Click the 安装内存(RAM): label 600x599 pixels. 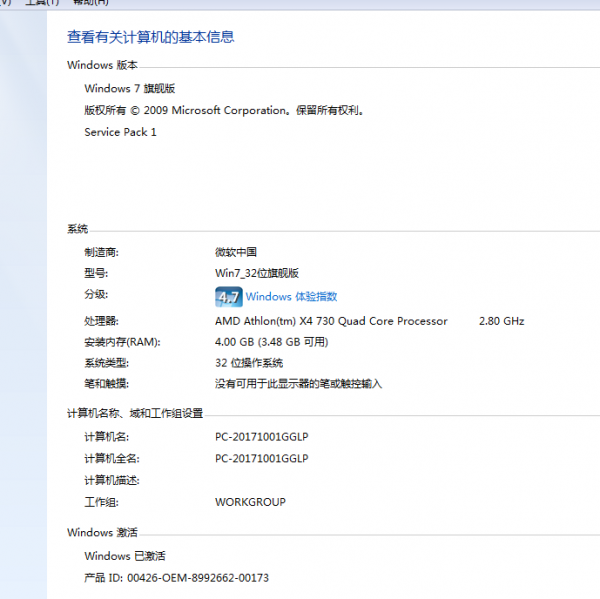[x=122, y=342]
